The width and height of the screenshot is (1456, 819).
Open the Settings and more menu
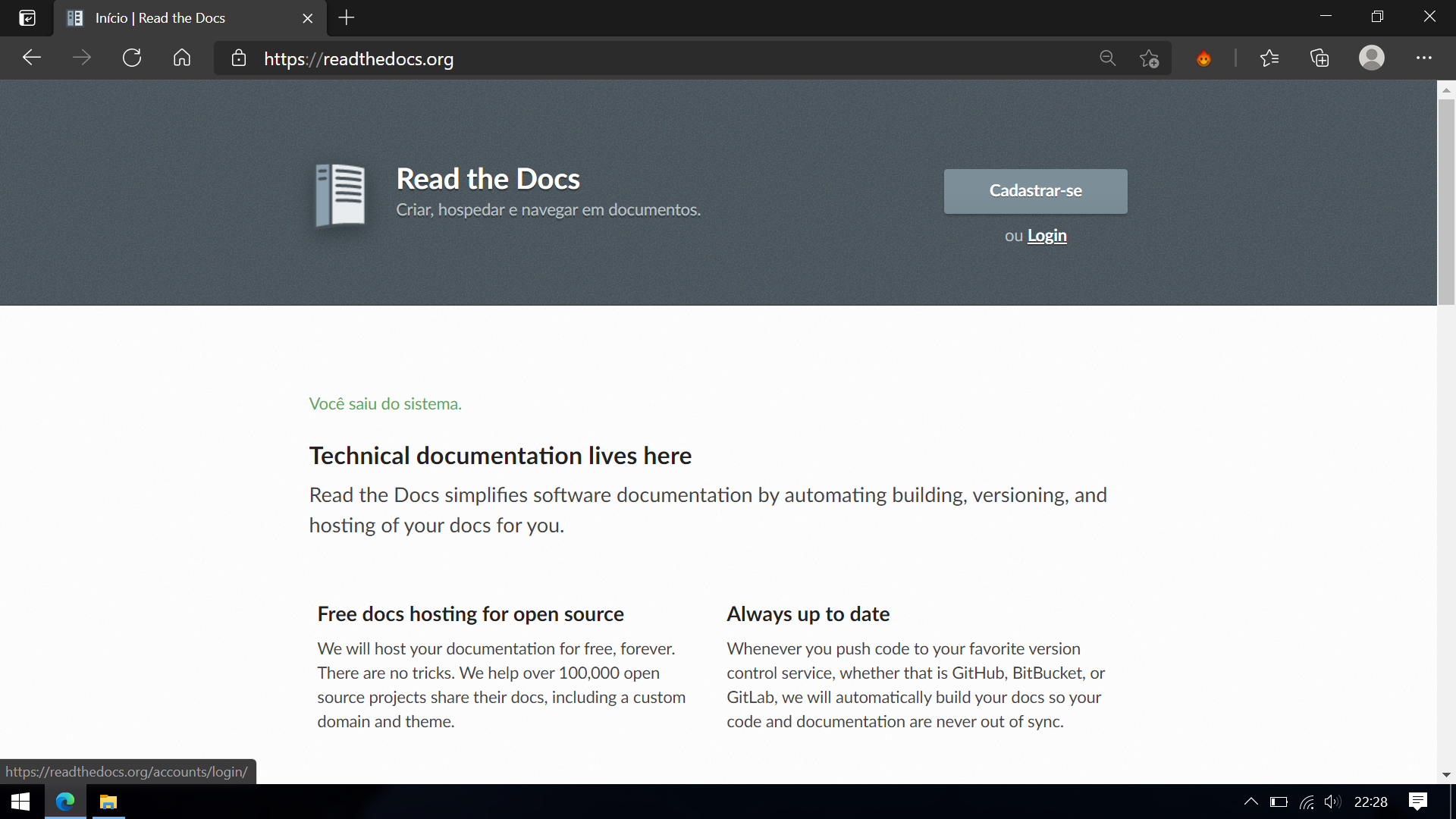(1424, 58)
